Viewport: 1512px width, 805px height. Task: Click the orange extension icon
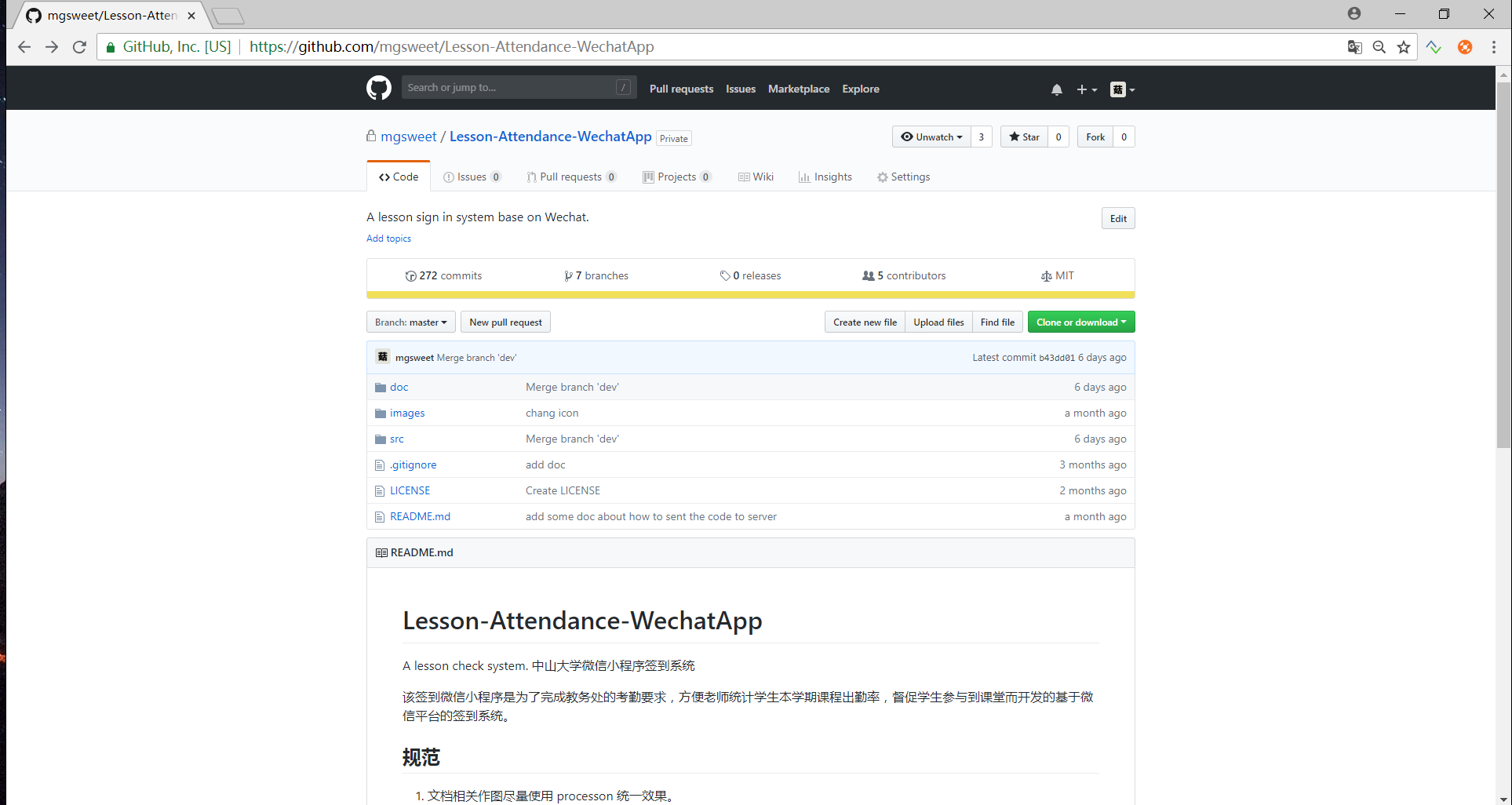(x=1464, y=47)
